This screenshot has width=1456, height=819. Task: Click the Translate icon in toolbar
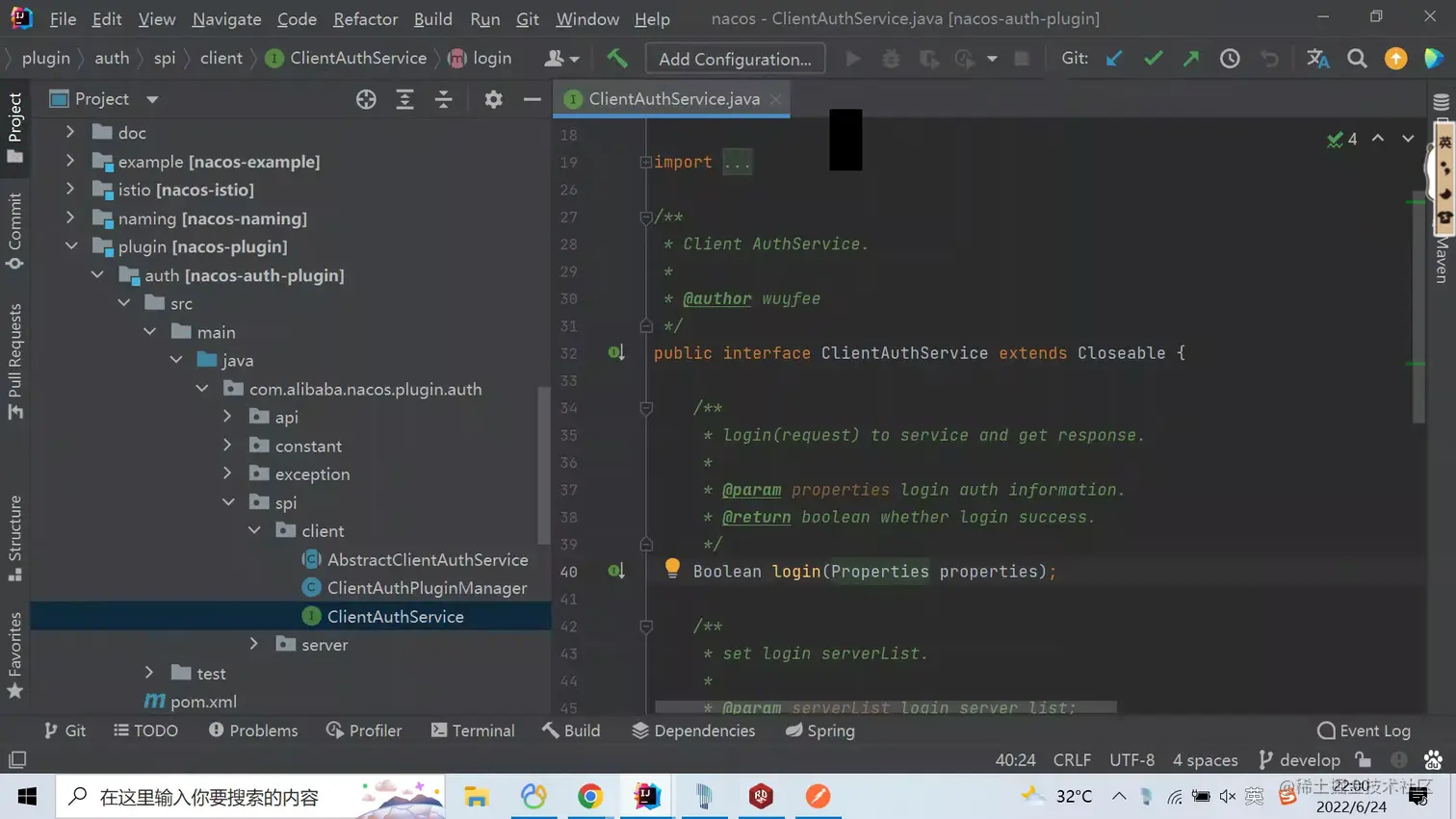point(1317,59)
